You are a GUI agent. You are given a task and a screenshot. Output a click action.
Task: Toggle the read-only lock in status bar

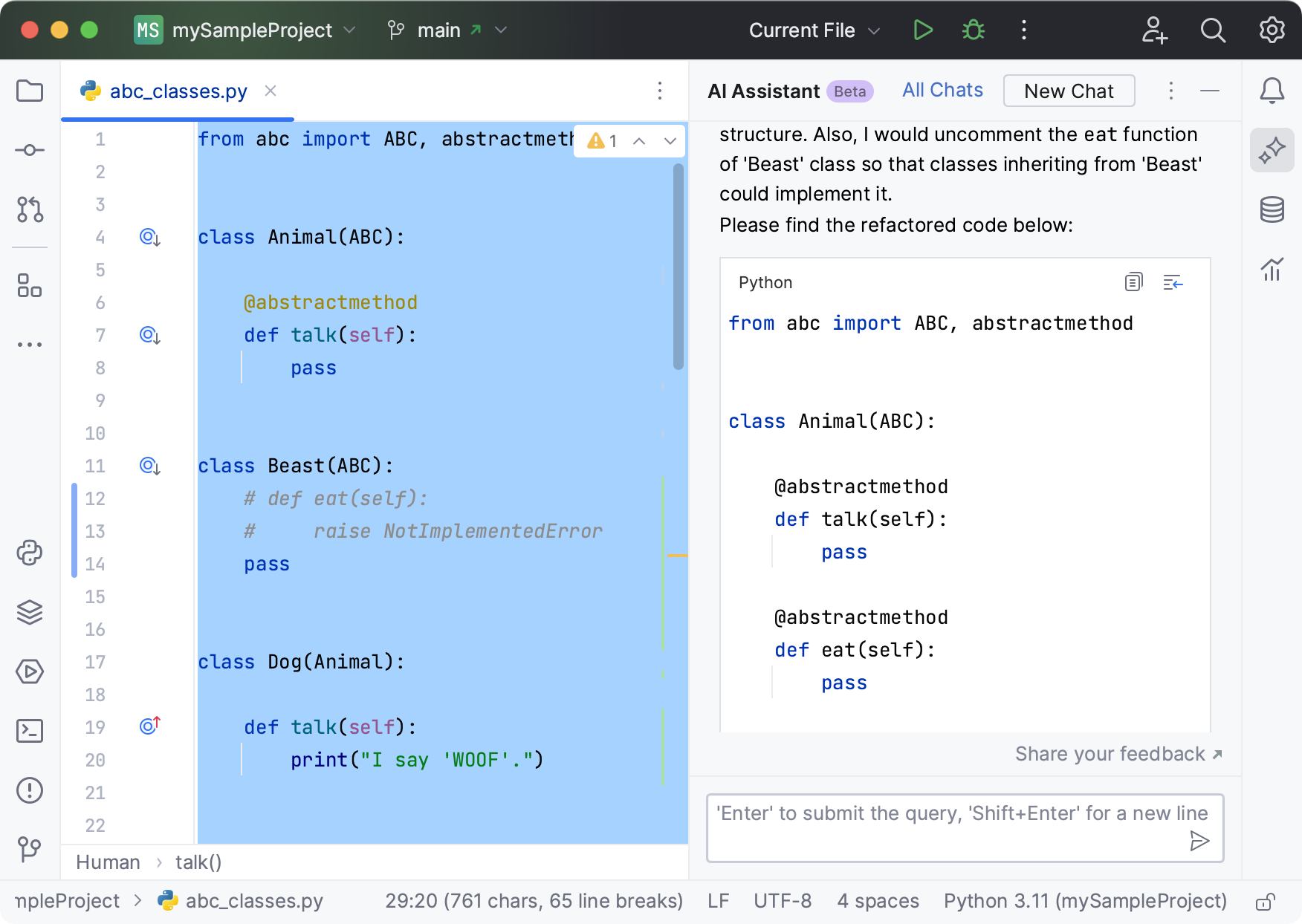click(1265, 902)
